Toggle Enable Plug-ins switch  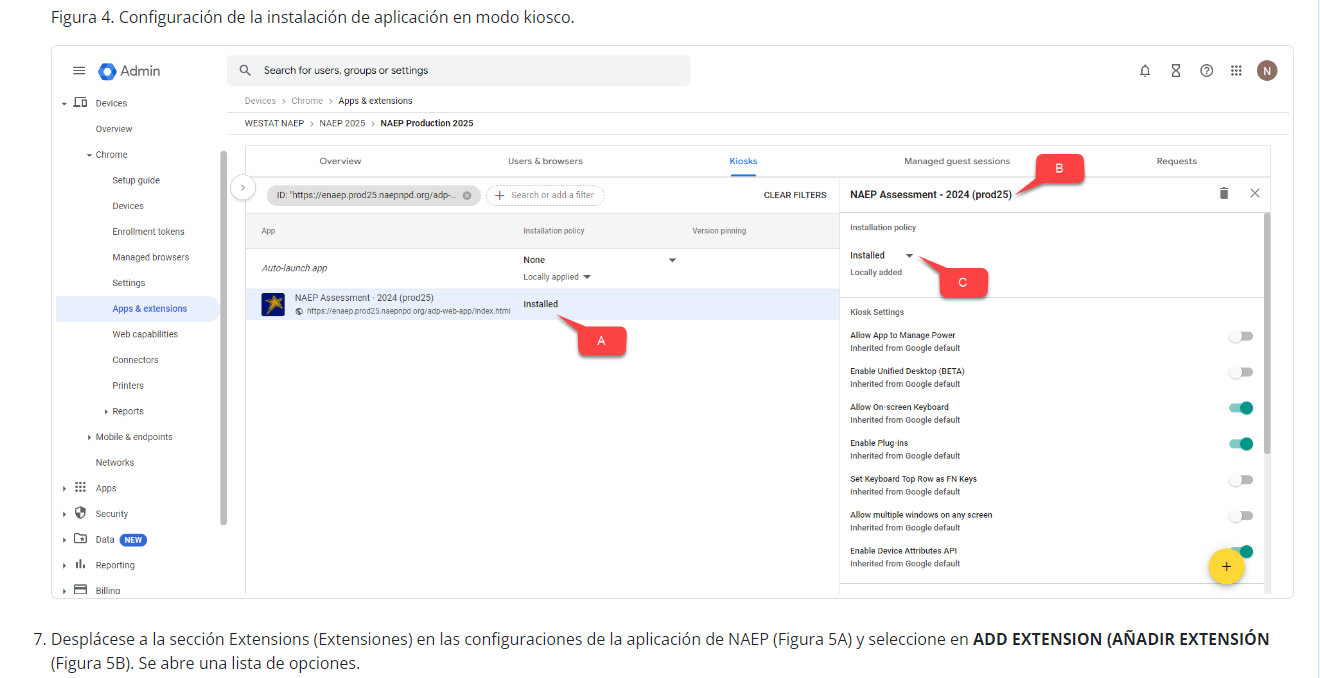click(1241, 444)
